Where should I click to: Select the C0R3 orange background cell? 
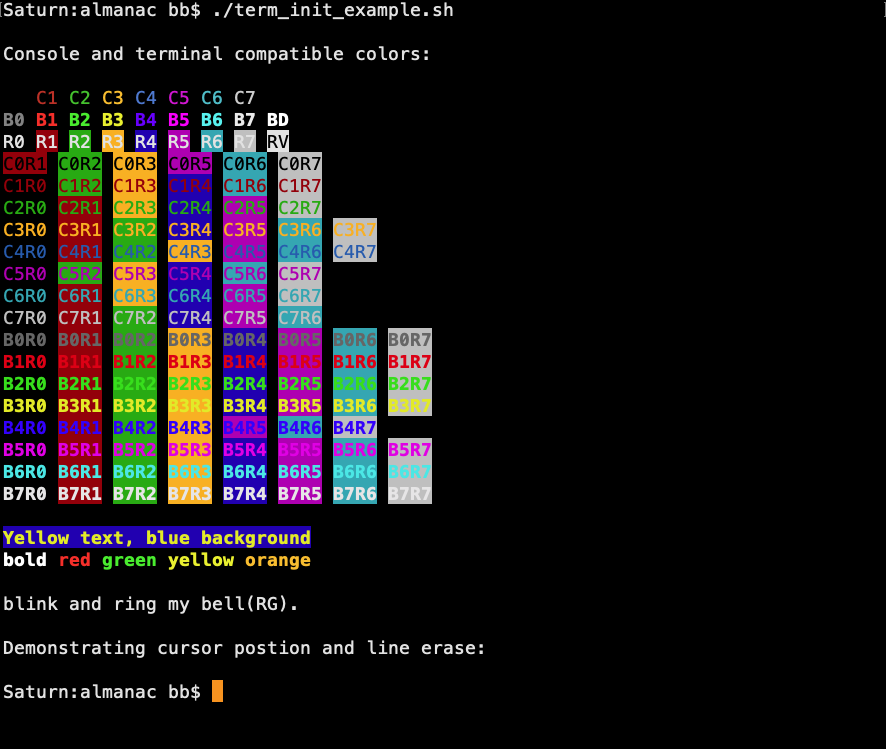click(x=135, y=164)
